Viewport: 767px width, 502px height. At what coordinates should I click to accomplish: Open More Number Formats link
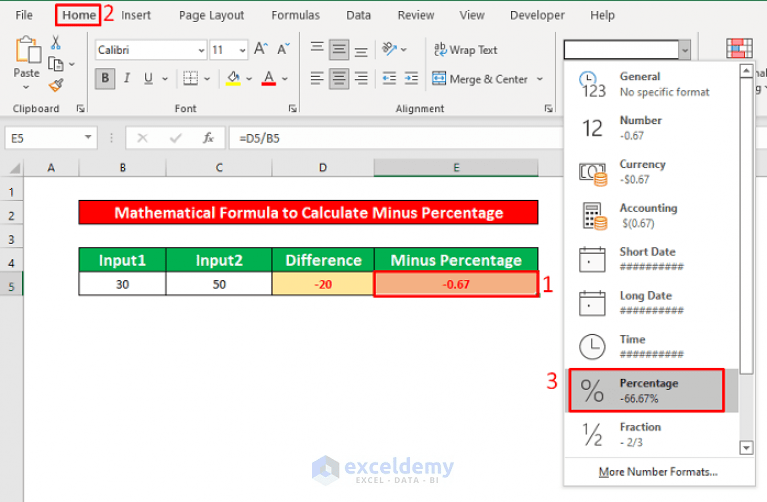658,472
